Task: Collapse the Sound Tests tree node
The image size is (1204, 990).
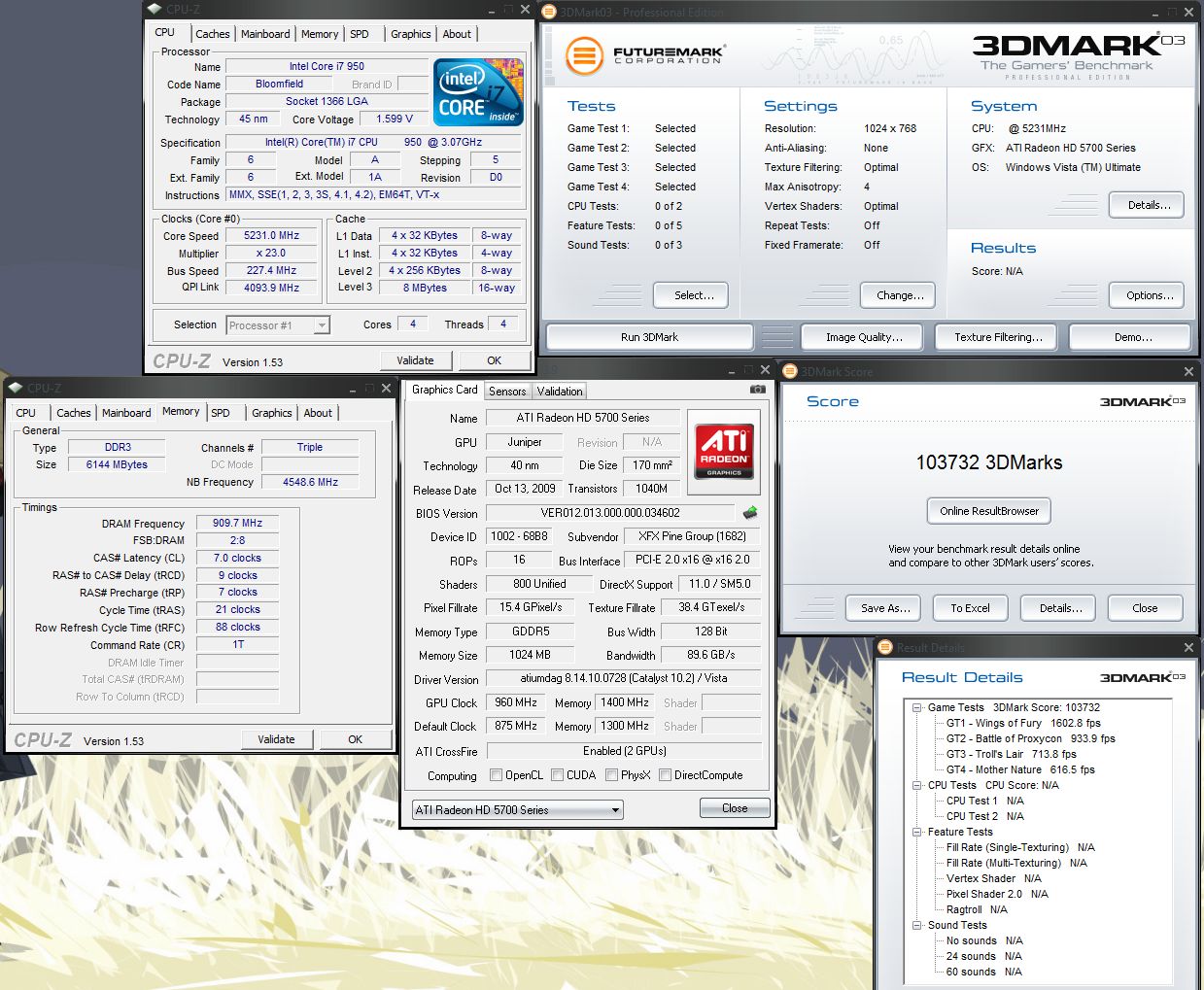Action: (916, 925)
